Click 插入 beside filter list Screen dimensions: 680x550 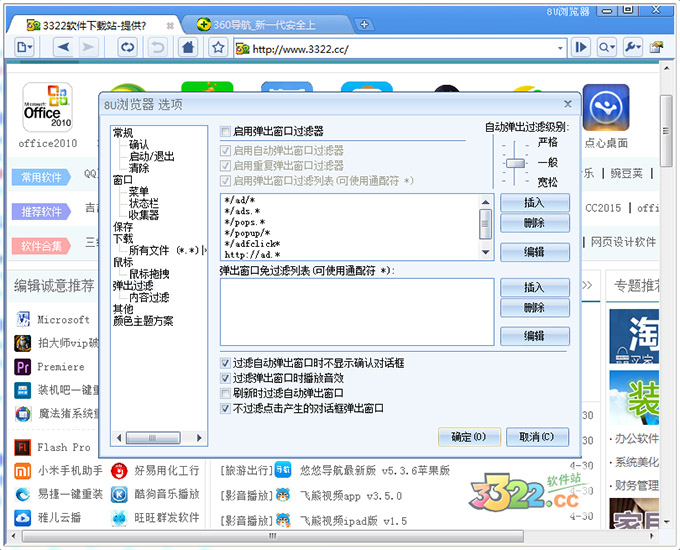[535, 203]
